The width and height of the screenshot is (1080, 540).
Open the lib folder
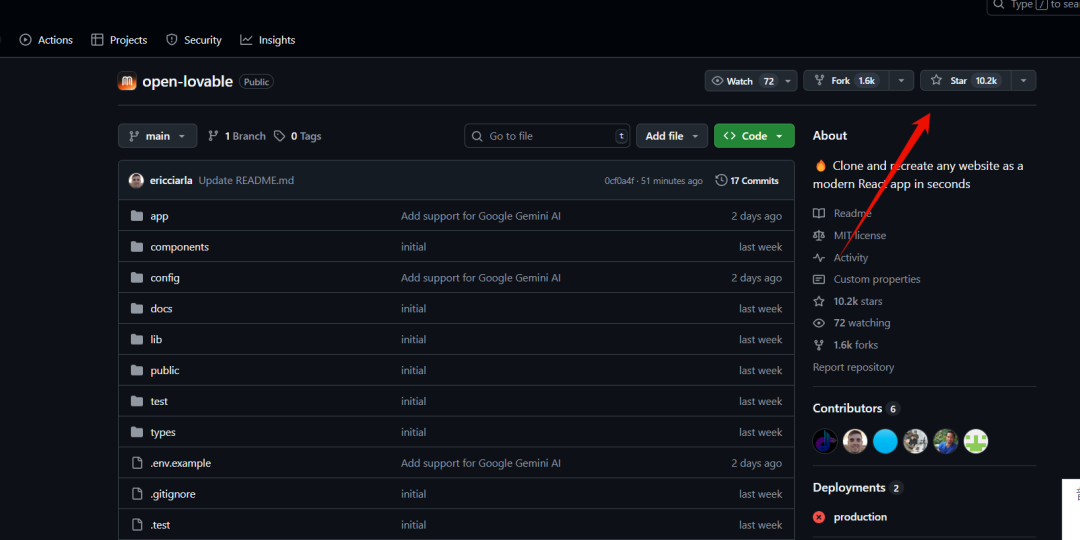click(x=156, y=340)
